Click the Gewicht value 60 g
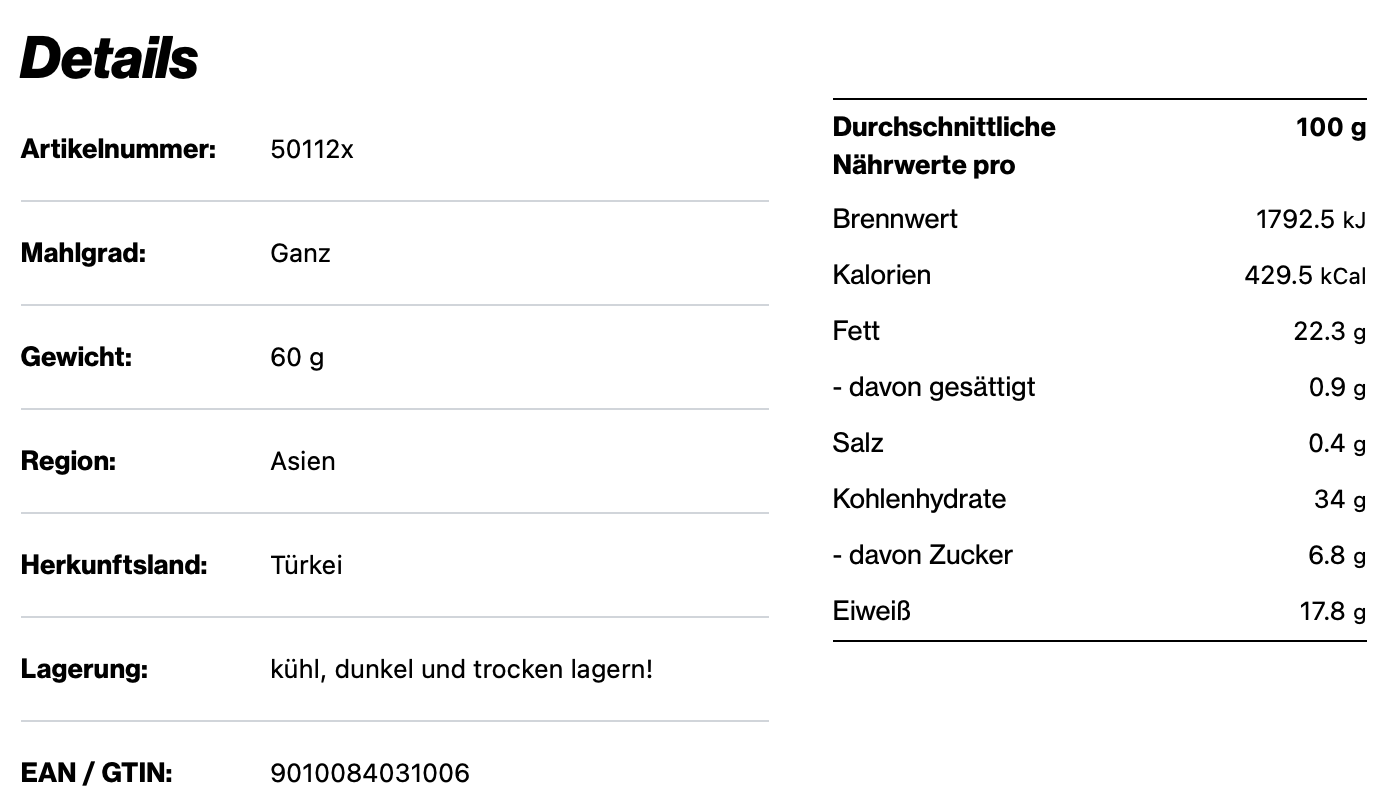1380x804 pixels. tap(297, 358)
